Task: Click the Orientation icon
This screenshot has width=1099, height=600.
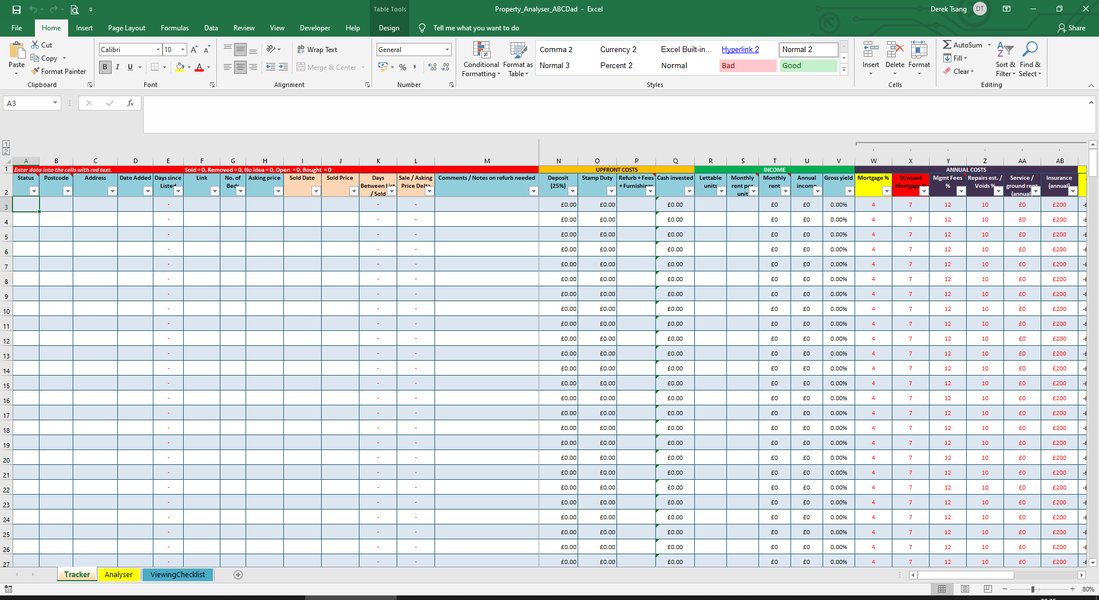Action: click(x=271, y=50)
